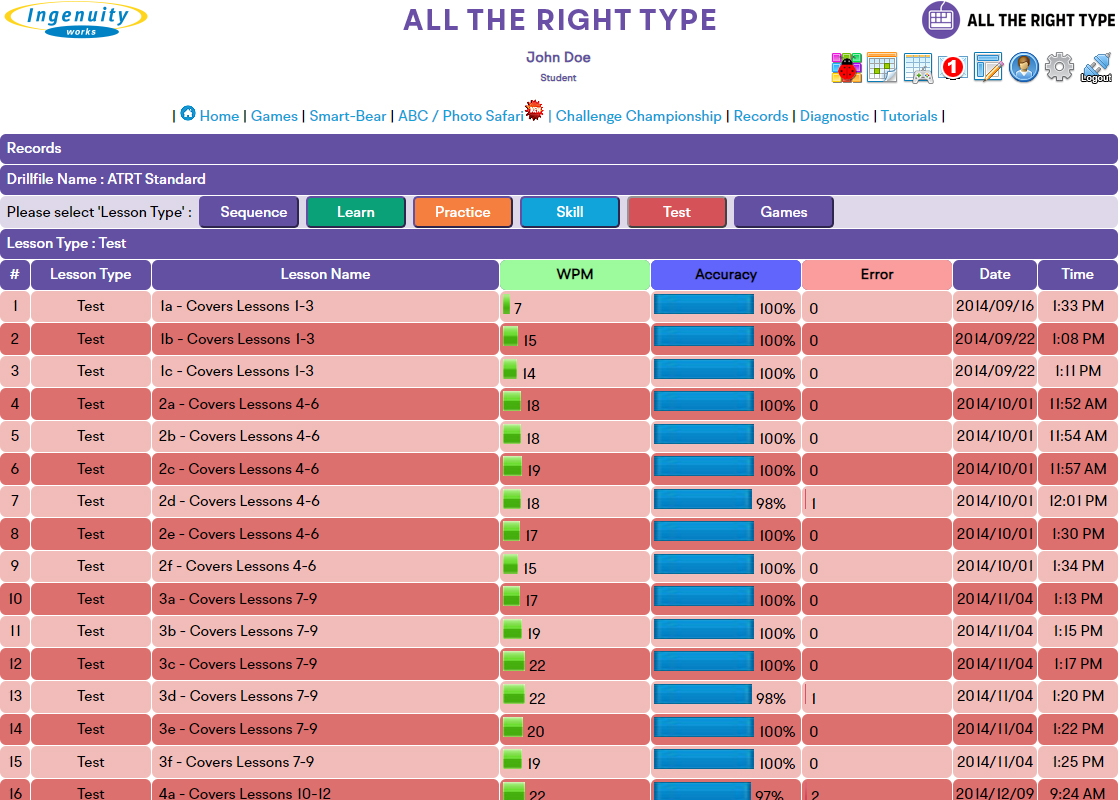Screen dimensions: 1120x800
Task: Select the purple Games lesson type button
Action: pyautogui.click(x=784, y=212)
